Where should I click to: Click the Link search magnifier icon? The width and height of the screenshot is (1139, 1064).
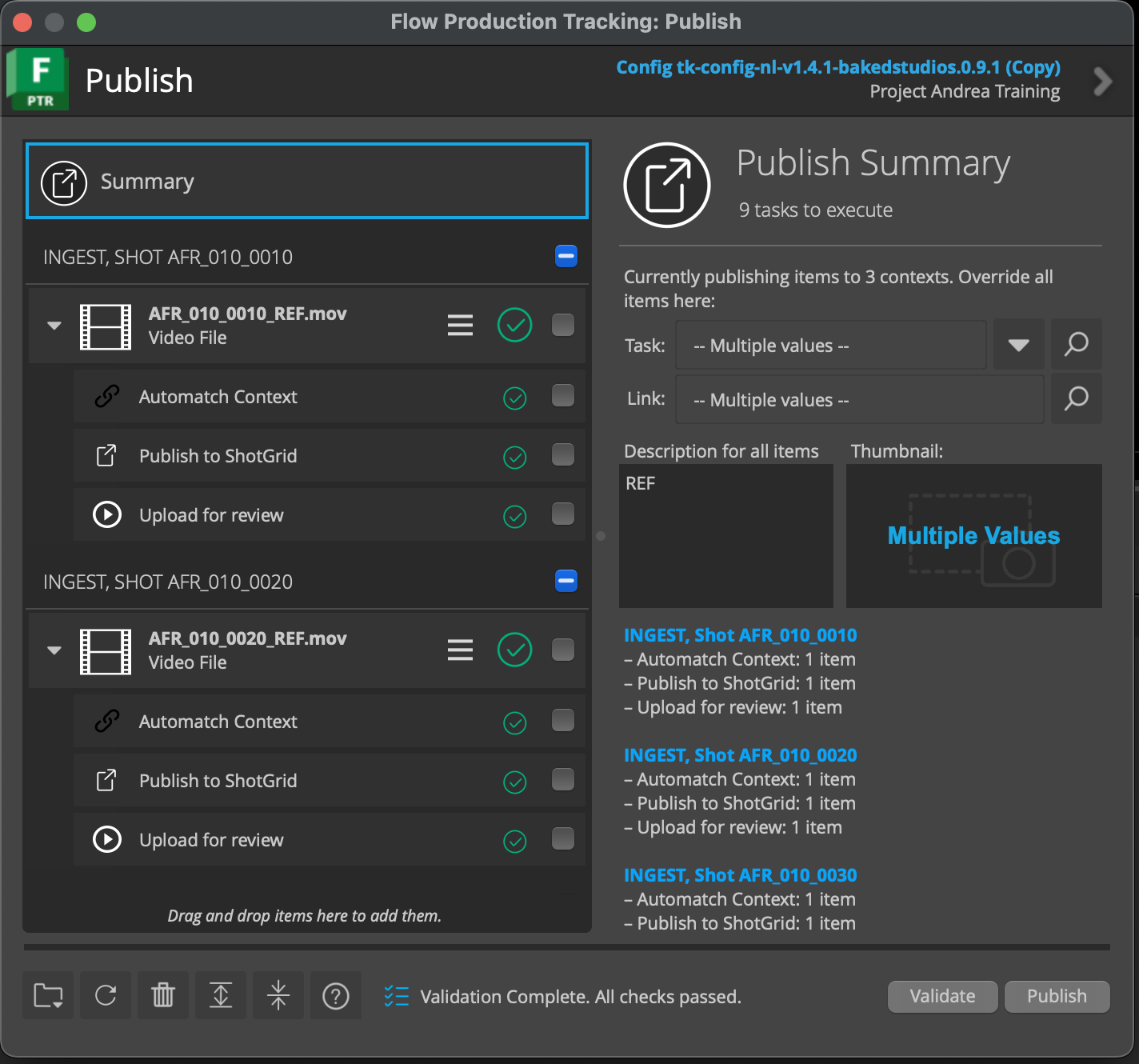(x=1076, y=398)
